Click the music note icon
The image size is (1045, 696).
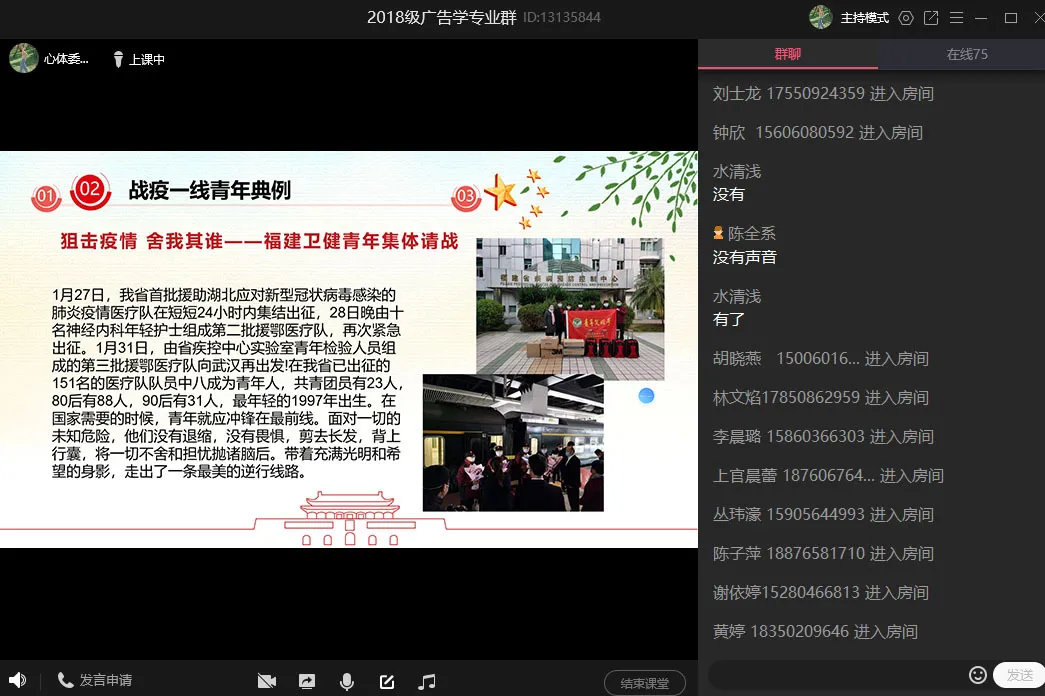[x=427, y=681]
